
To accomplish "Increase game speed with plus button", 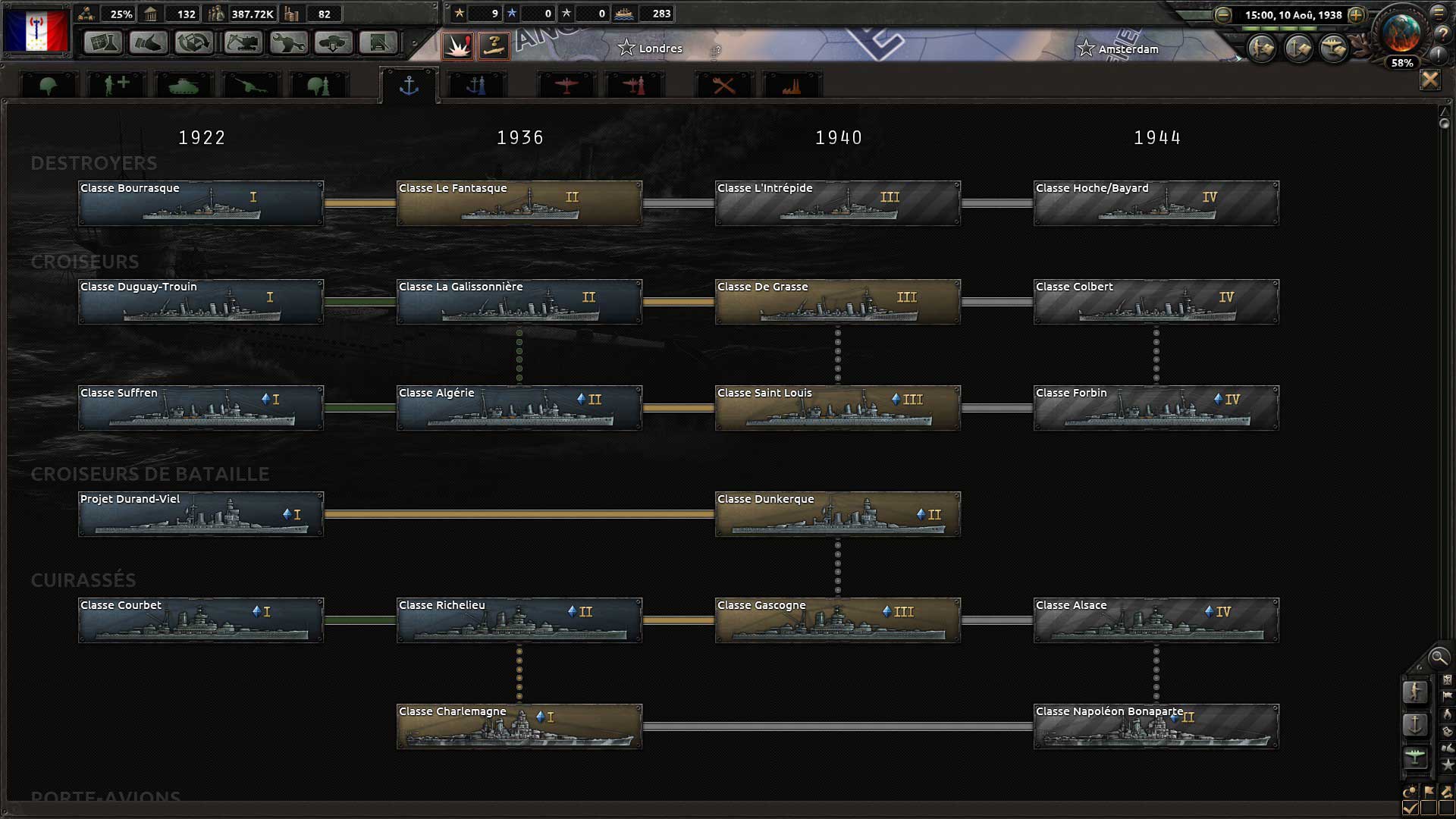I will point(1357,14).
